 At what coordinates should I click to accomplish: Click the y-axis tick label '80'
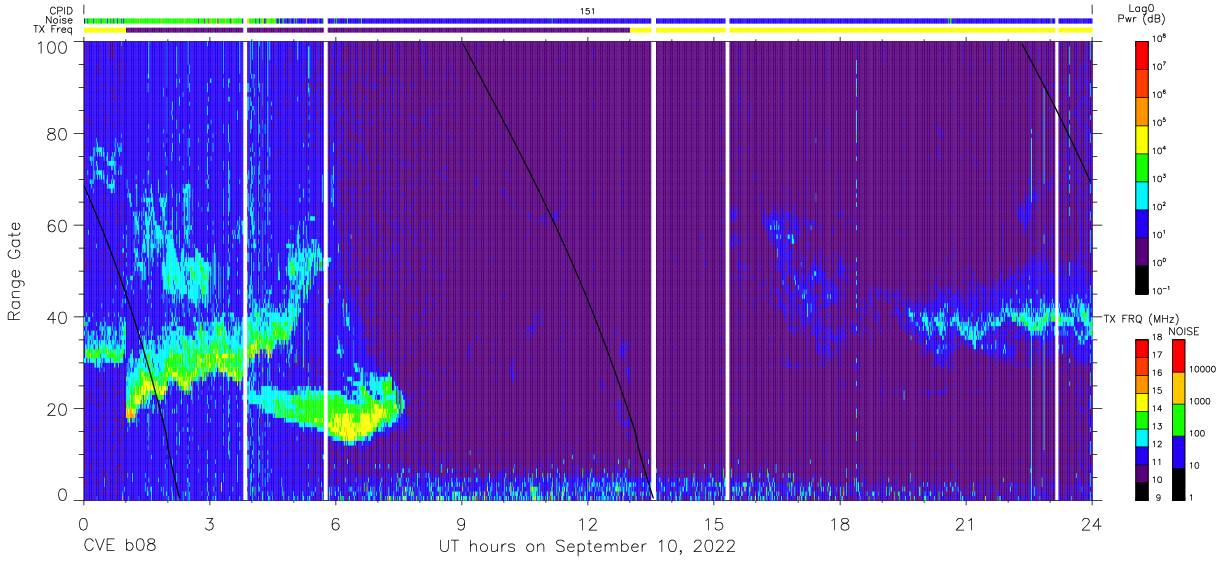tap(58, 134)
